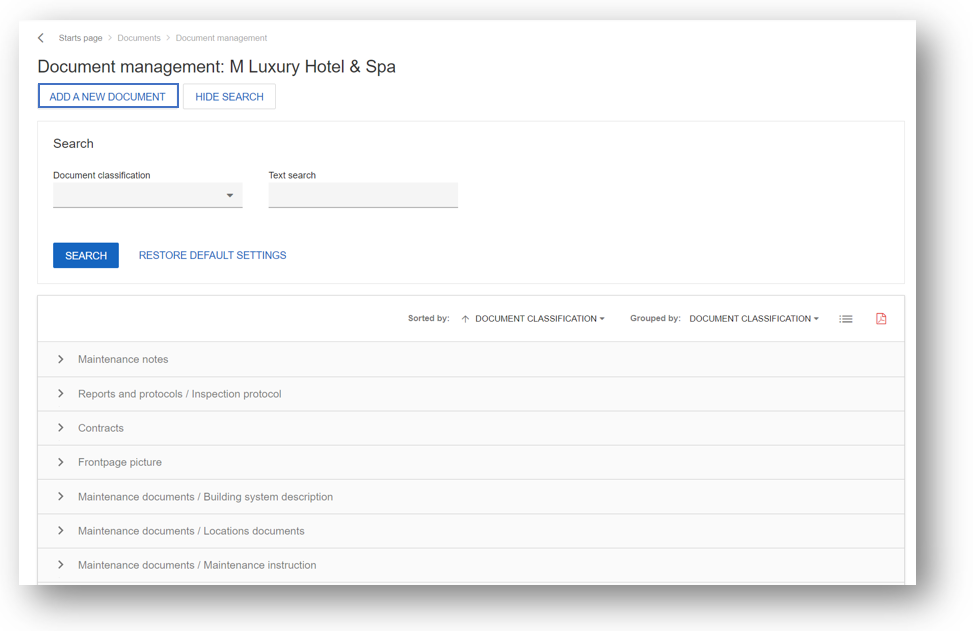Click the back chevron next to breadcrumbs

[40, 37]
